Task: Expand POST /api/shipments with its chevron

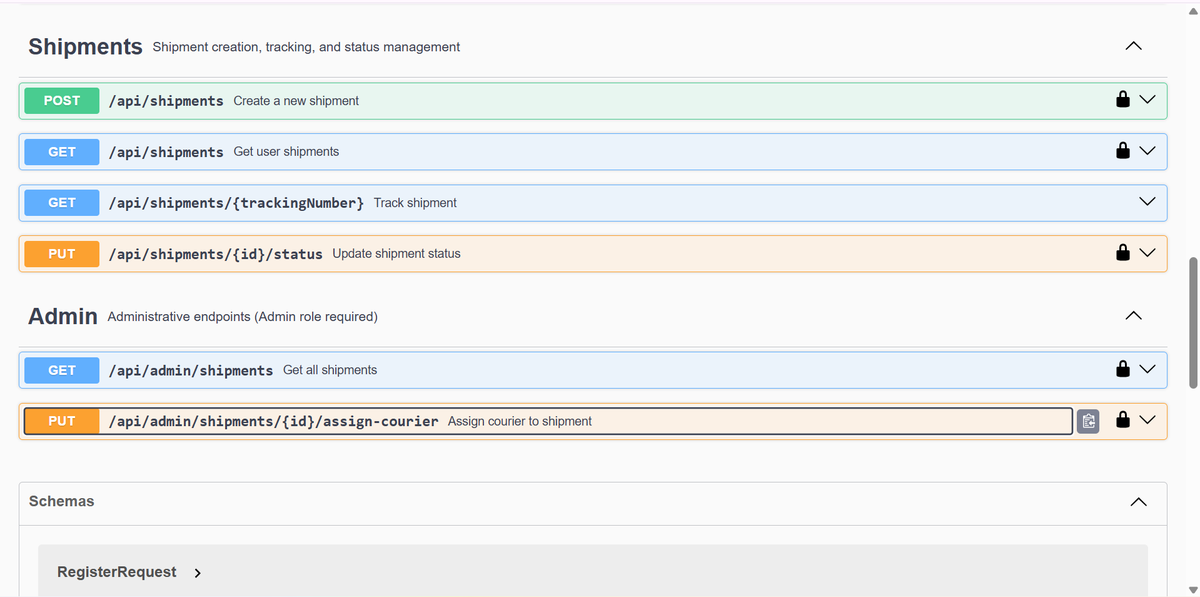Action: (x=1147, y=100)
